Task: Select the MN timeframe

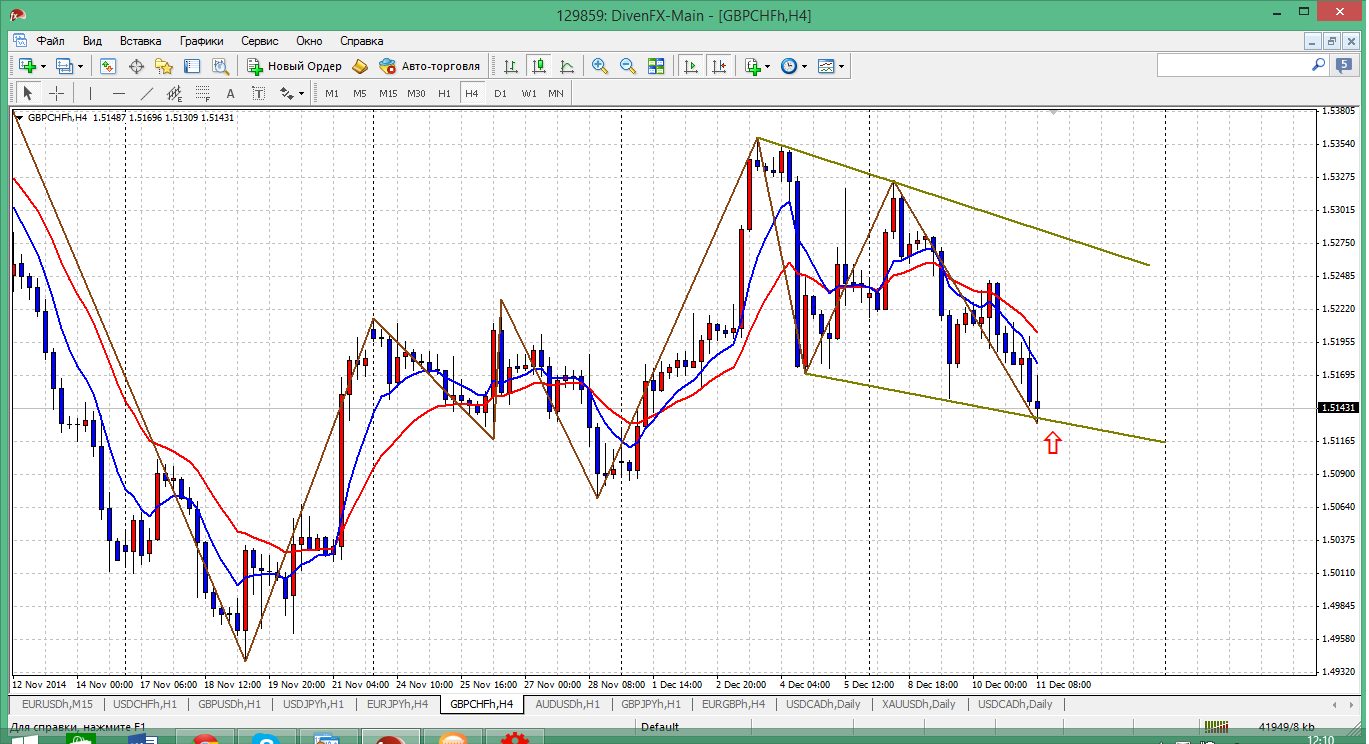Action: 556,93
